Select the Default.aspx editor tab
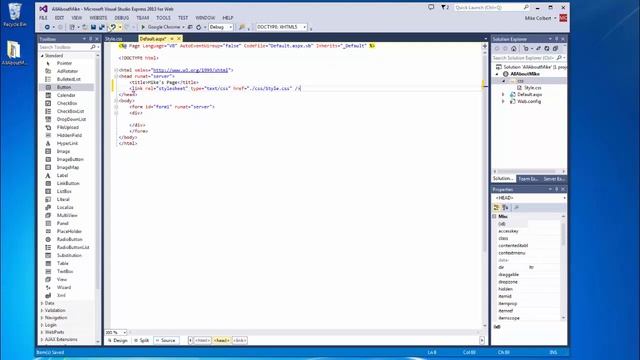Viewport: 640px width, 360px height. [153, 39]
